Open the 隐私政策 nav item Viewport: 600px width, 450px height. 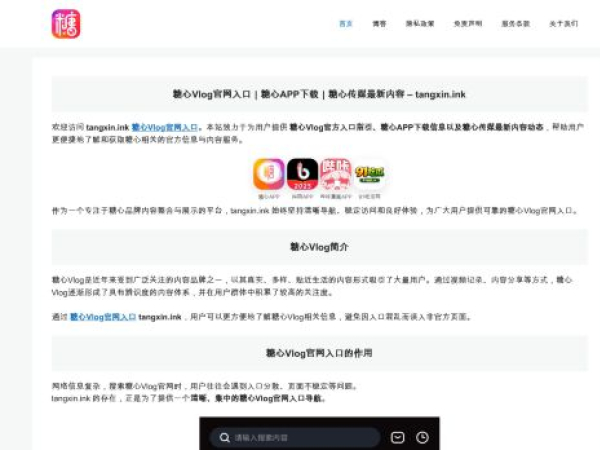(420, 24)
